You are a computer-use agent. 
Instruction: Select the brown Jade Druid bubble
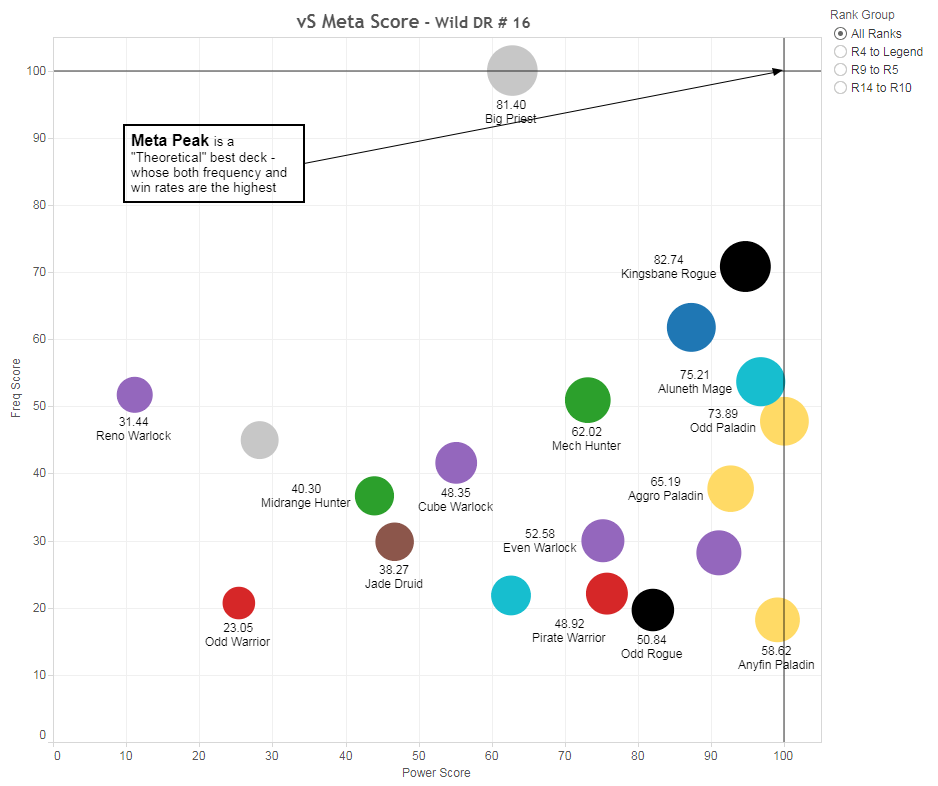coord(394,541)
